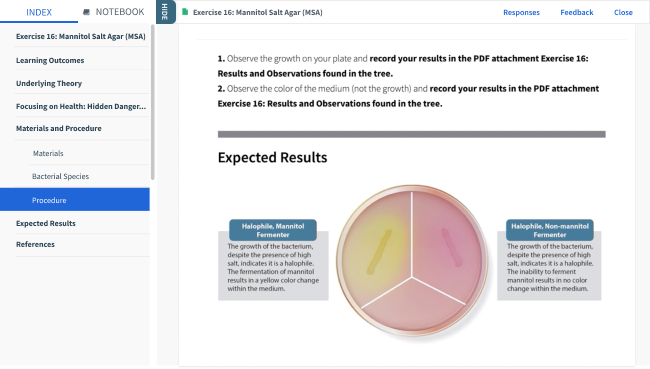Click the header title Exercise 16: Mannitol Salt Agar (MSA)
Screen dimensions: 650x369
(x=257, y=12)
